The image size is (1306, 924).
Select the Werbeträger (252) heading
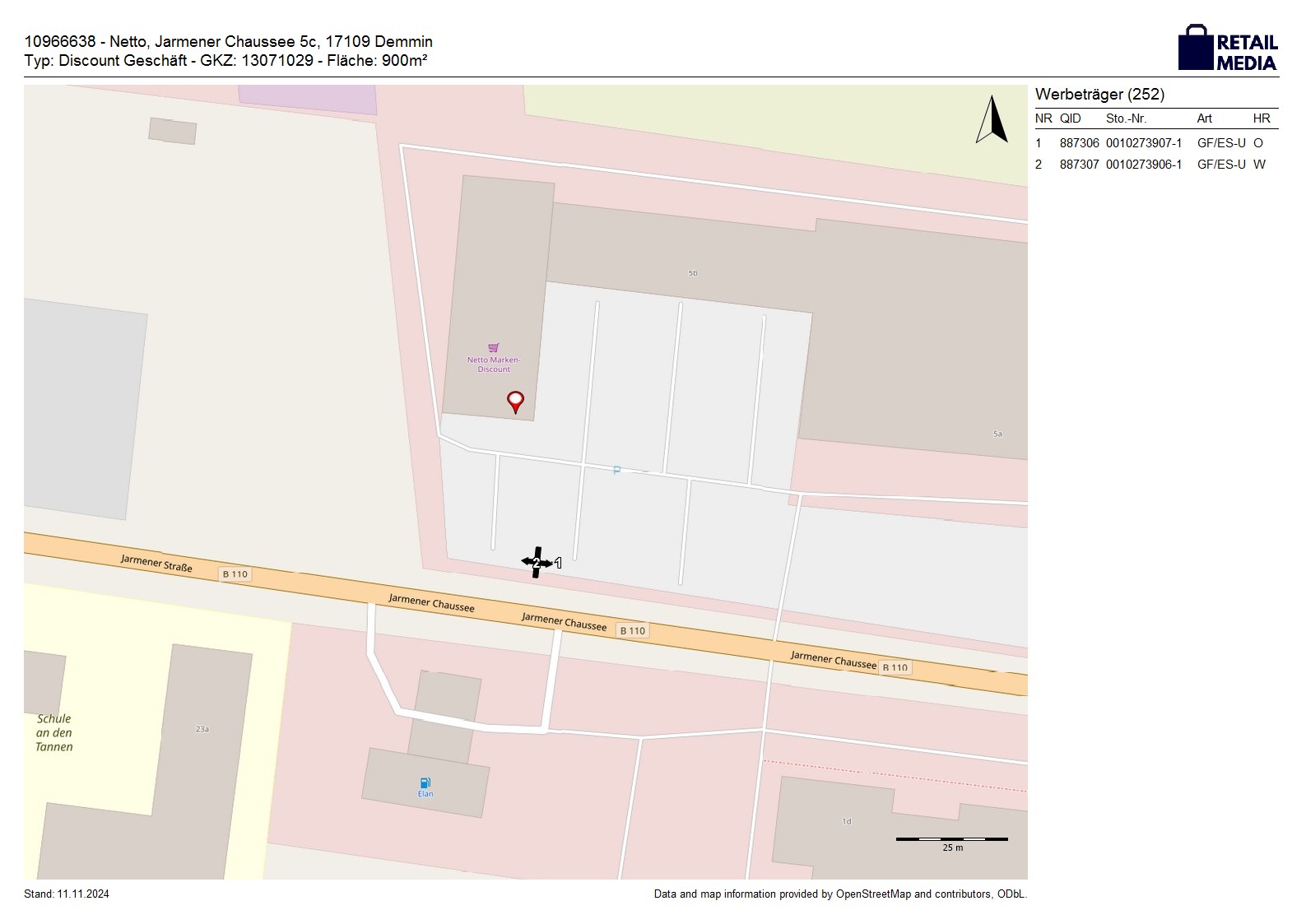1099,95
